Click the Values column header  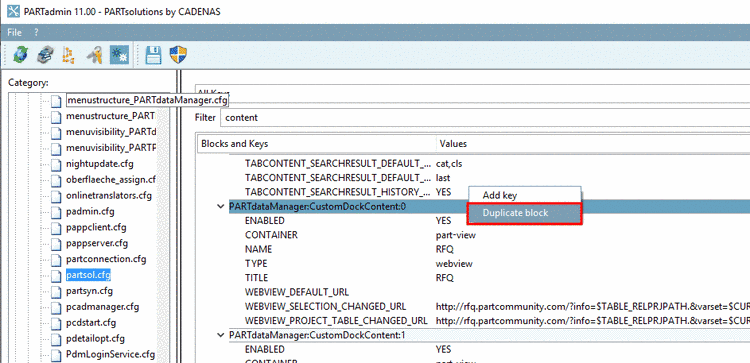(593, 144)
